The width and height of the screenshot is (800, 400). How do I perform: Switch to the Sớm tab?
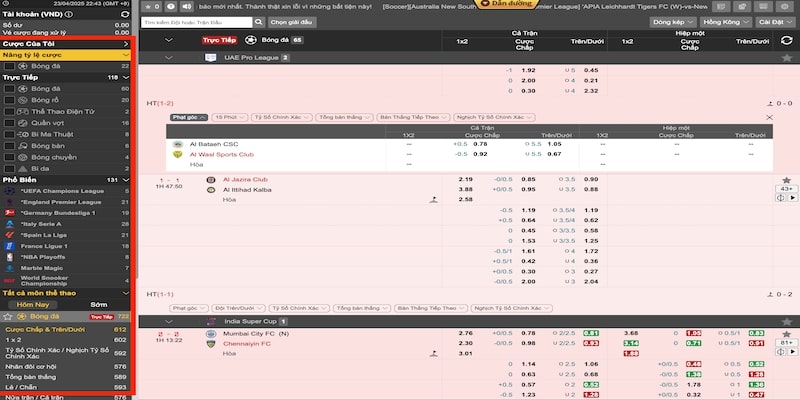tap(99, 304)
